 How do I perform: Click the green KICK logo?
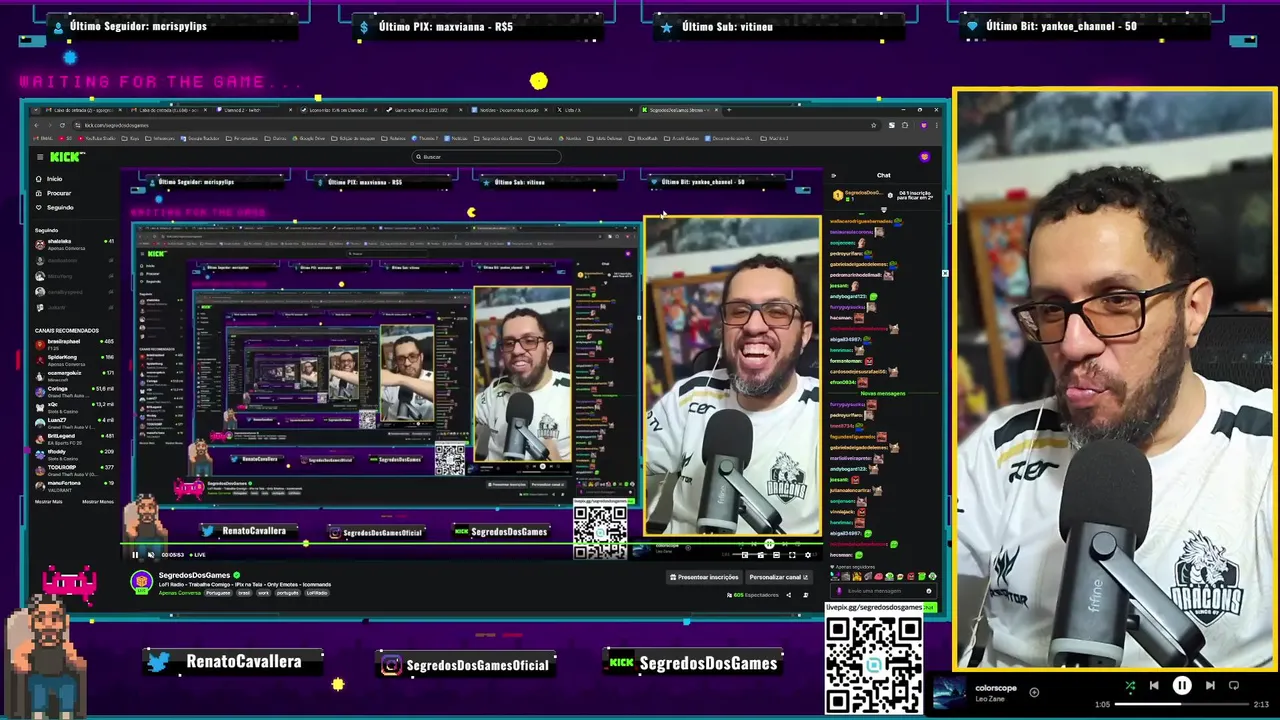coord(68,157)
